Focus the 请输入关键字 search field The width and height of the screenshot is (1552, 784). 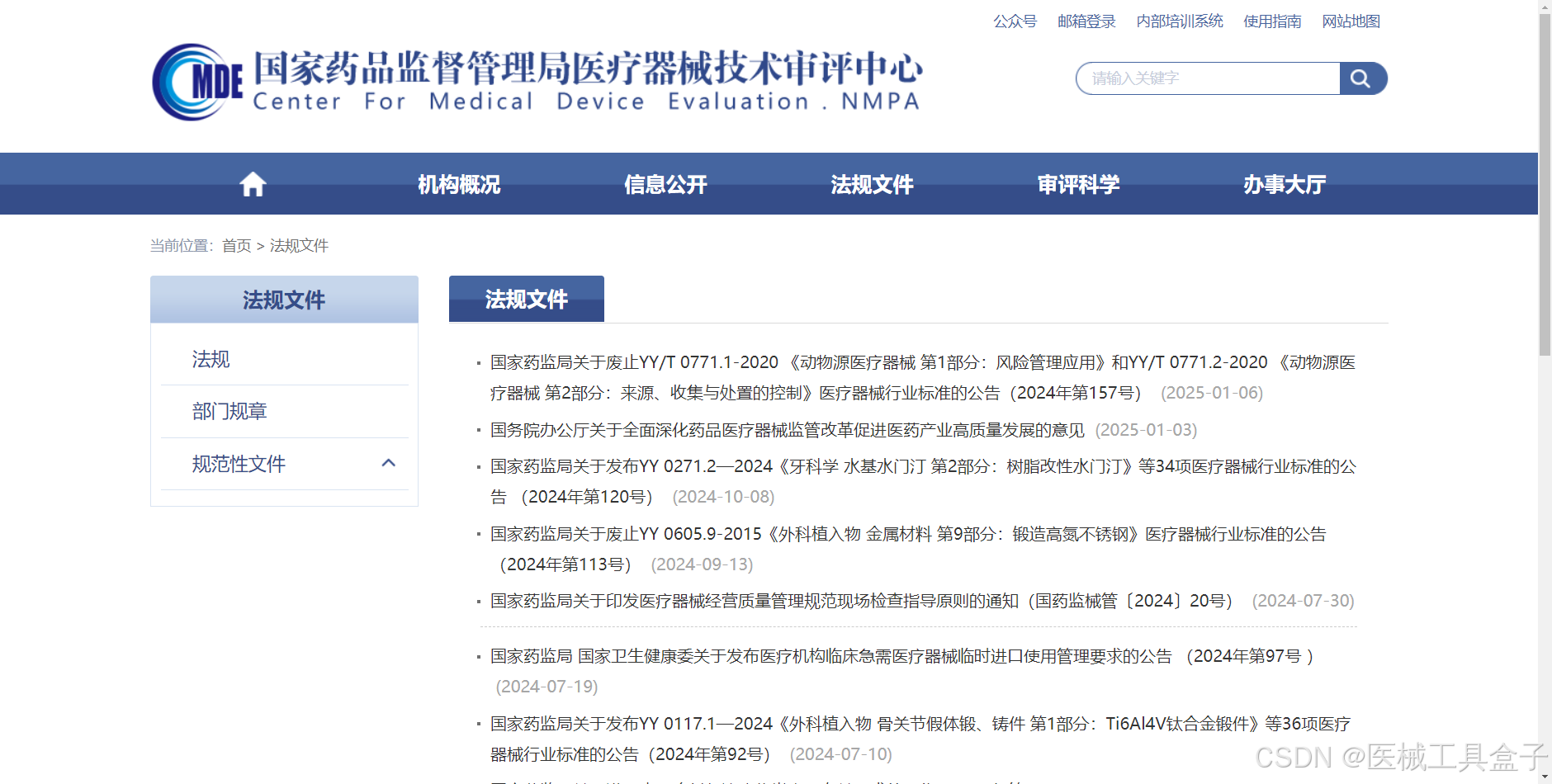1209,78
